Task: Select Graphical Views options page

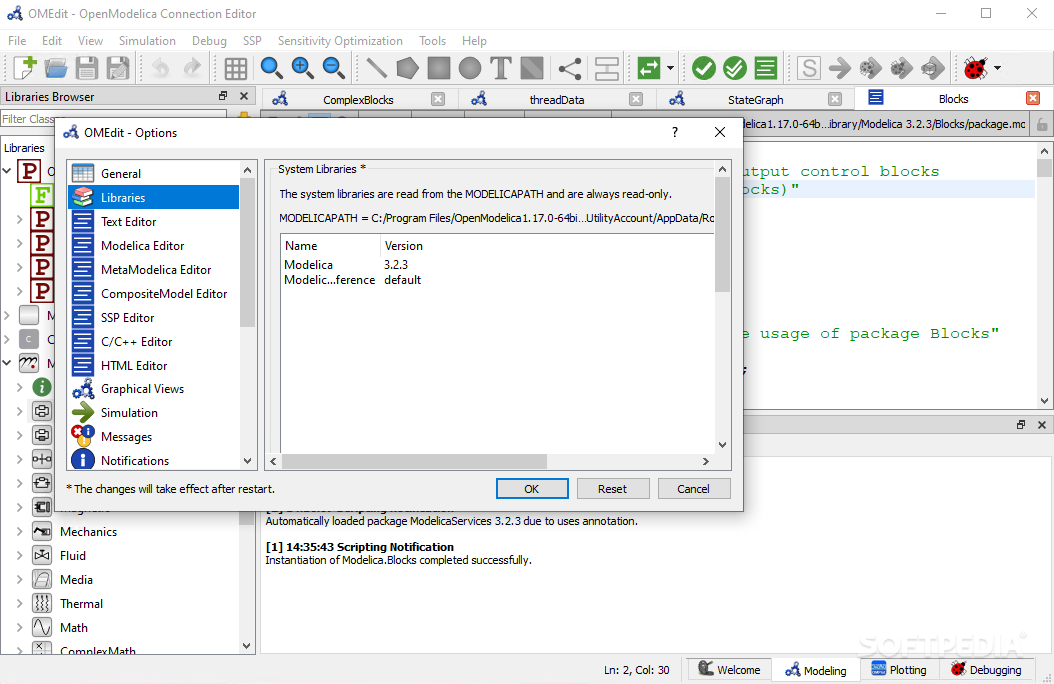Action: 154,389
